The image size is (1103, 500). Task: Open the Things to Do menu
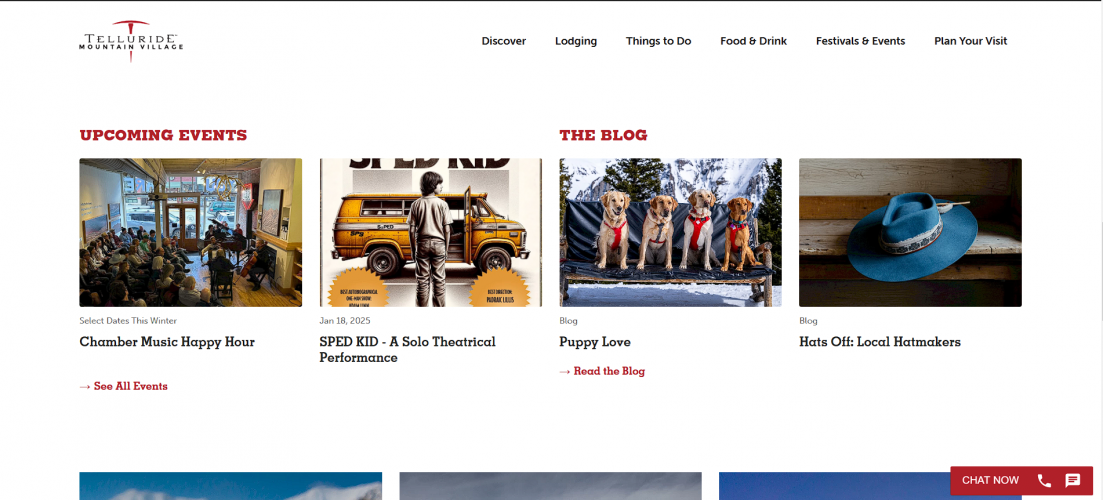(658, 41)
